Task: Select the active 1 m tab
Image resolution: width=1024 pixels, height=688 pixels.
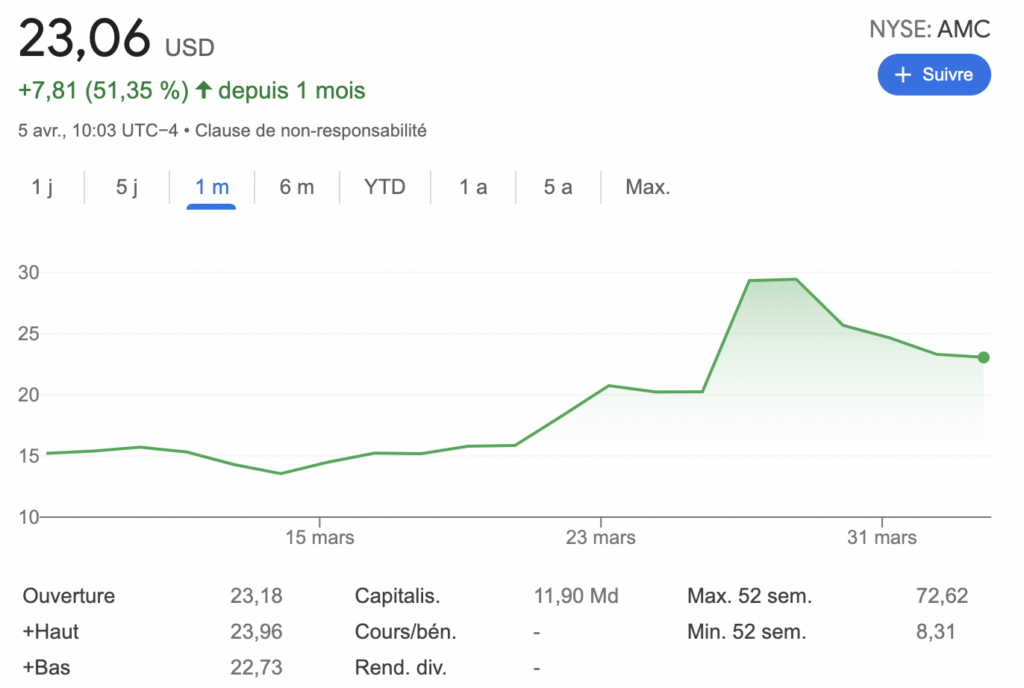Action: [212, 187]
